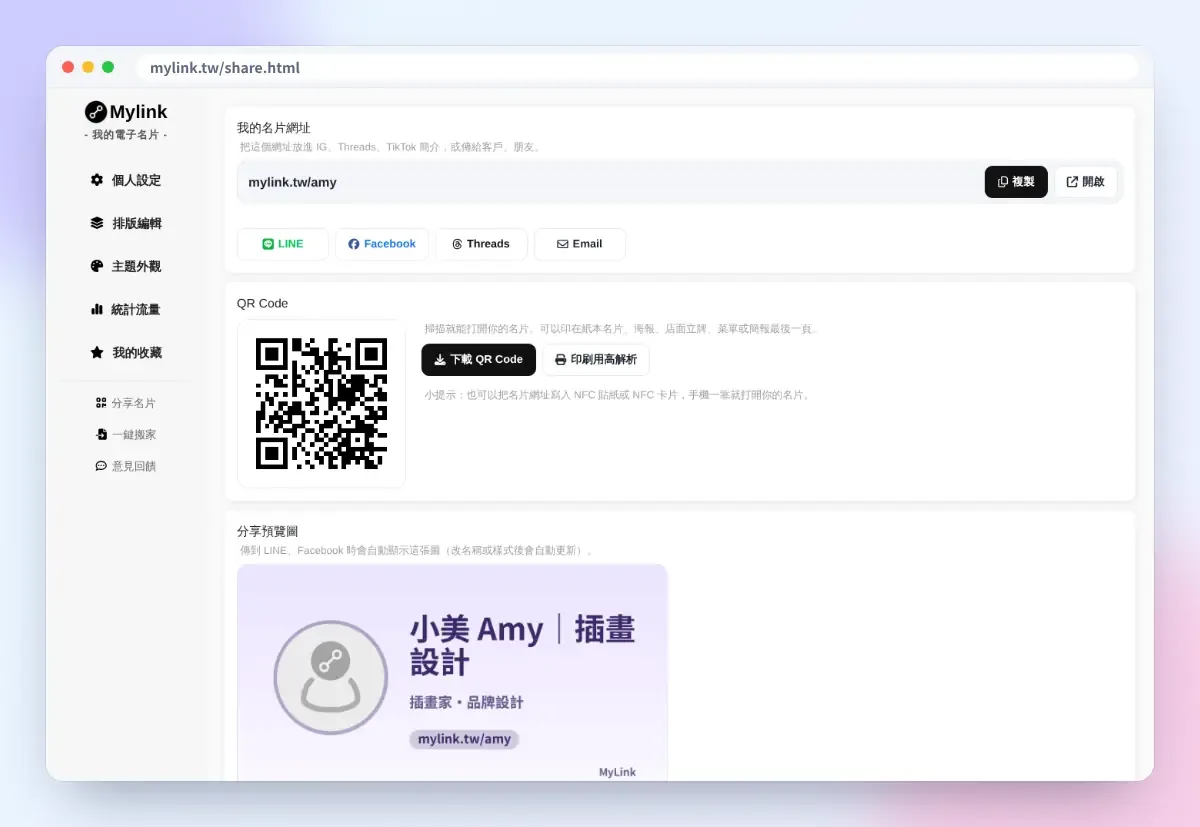Viewport: 1200px width, 827px height.
Task: Click the 小美 Amy｜插畫設計 title text
Action: [x=522, y=645]
